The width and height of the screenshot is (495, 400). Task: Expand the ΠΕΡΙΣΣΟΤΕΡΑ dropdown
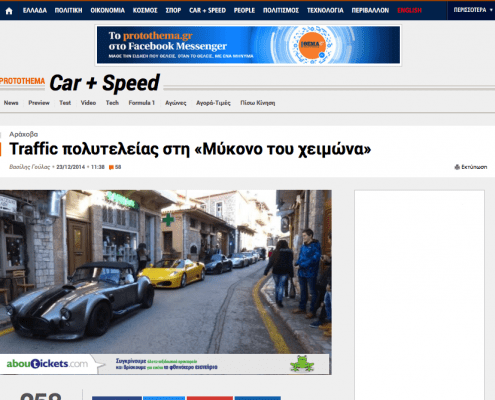[x=473, y=10]
